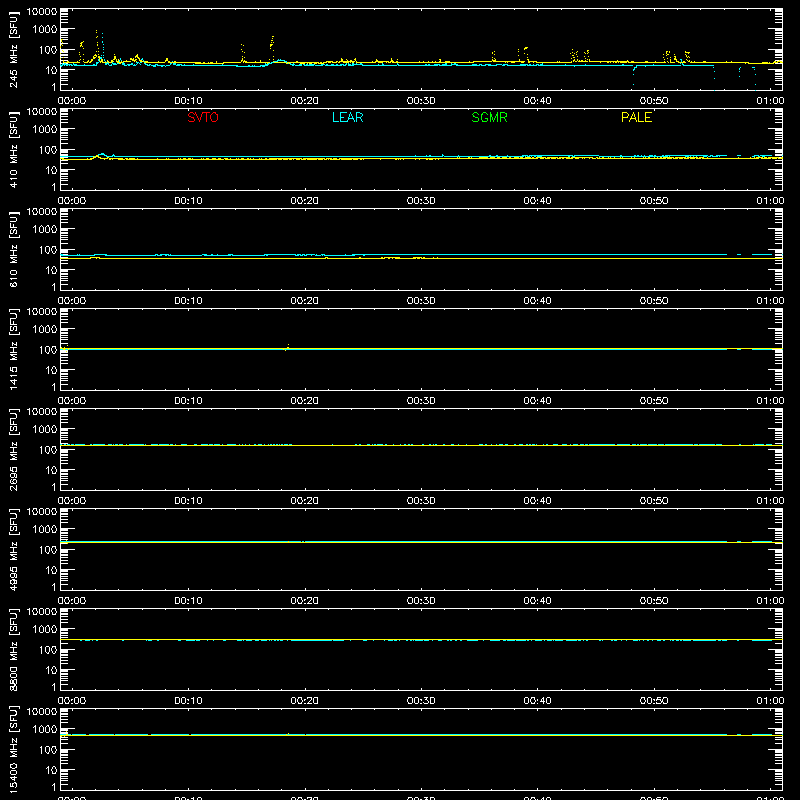Click the 01:00 tick label under 1415 MHz plot
The image size is (800, 800).
coord(770,401)
